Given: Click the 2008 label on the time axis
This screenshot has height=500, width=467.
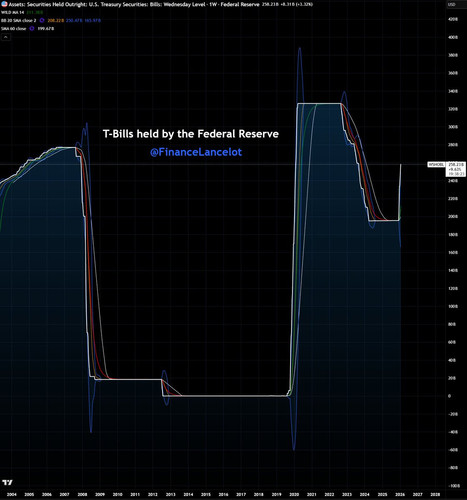Looking at the screenshot, I should (x=82, y=494).
